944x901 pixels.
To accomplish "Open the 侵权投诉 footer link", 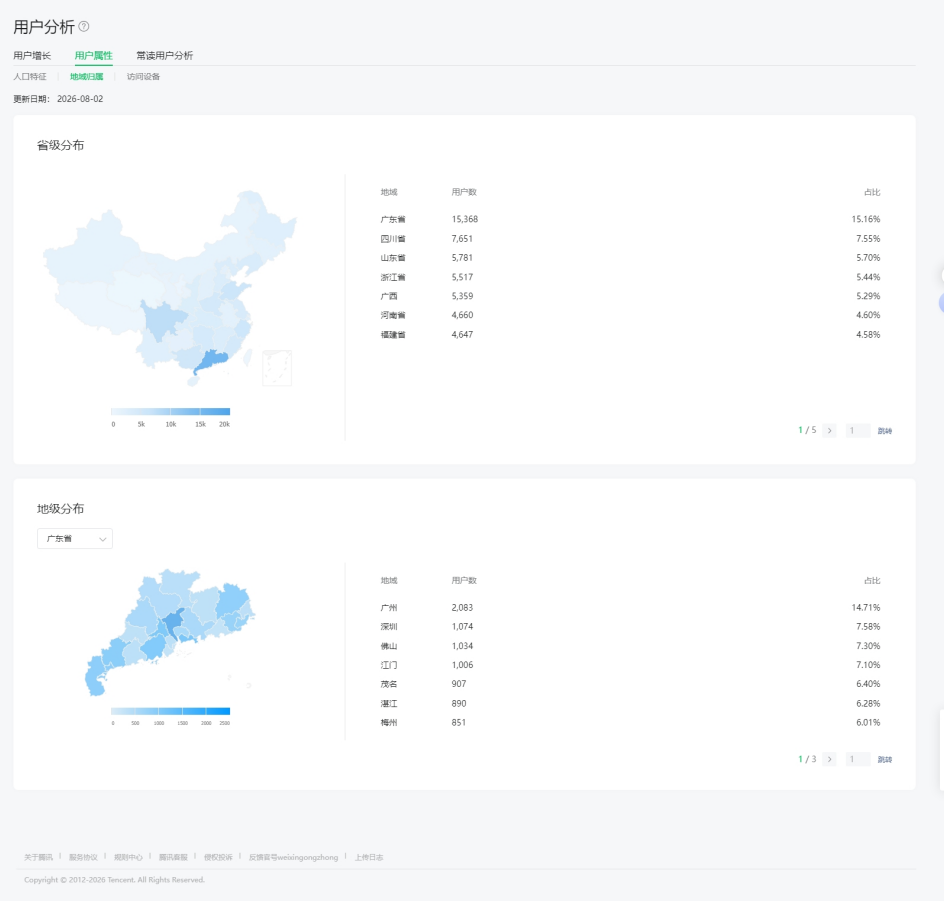I will (x=218, y=857).
